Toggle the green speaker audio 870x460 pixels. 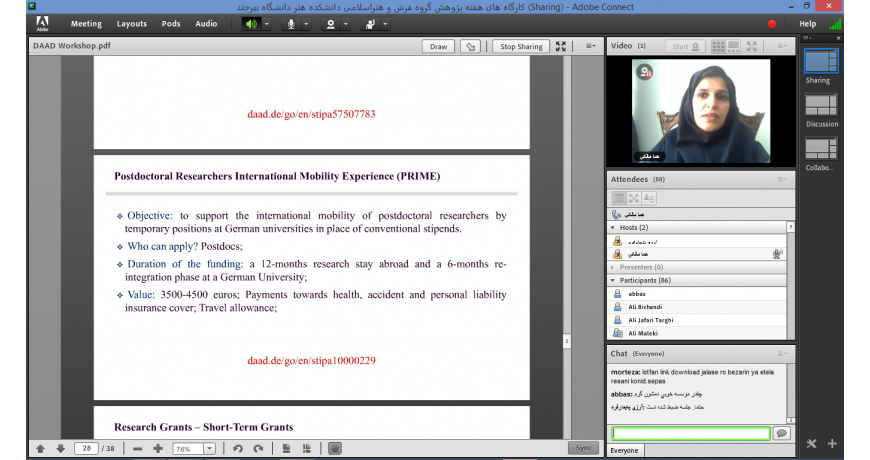click(x=251, y=24)
